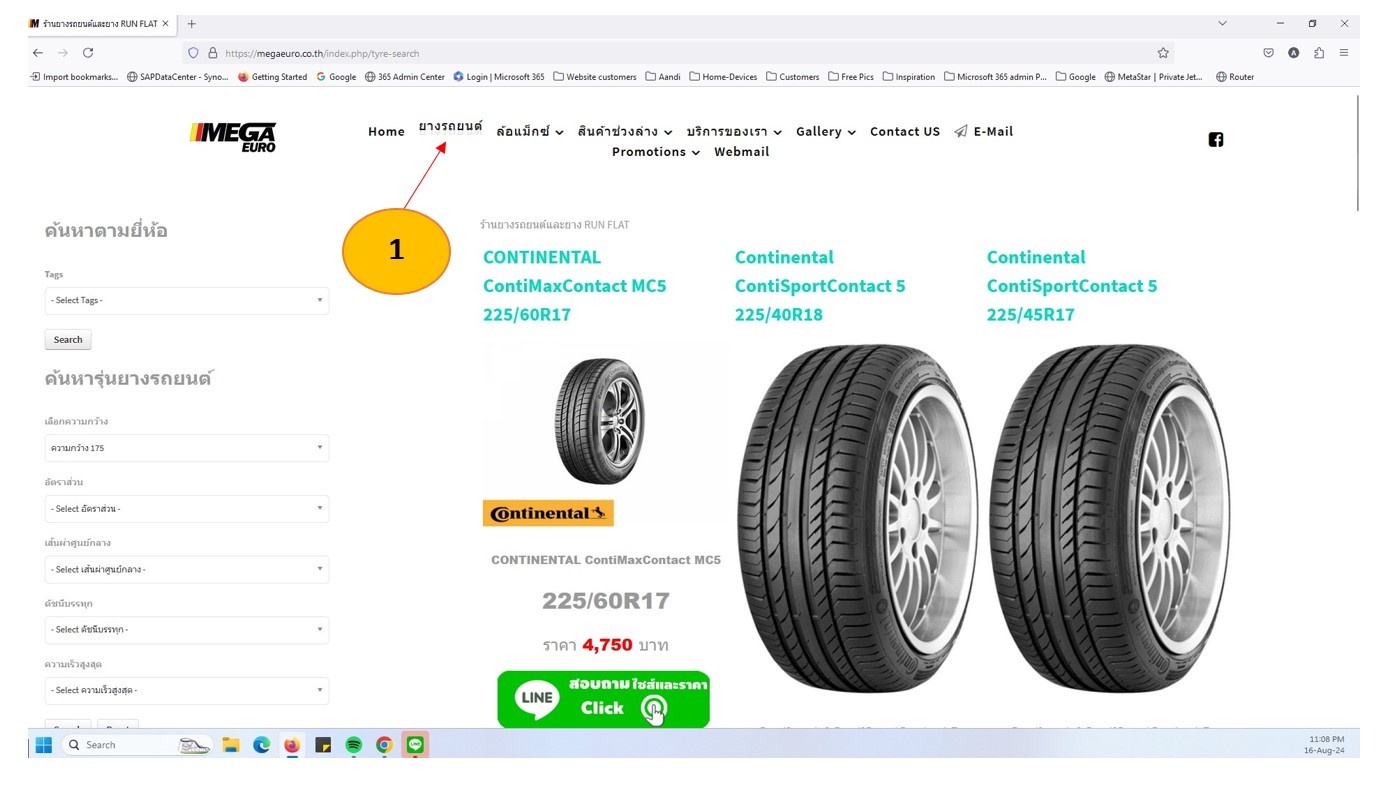Open CONTINENTAL ContiMaxContact MC5 225/60R17 title link
Screen dimensions: 1396x792
[575, 286]
